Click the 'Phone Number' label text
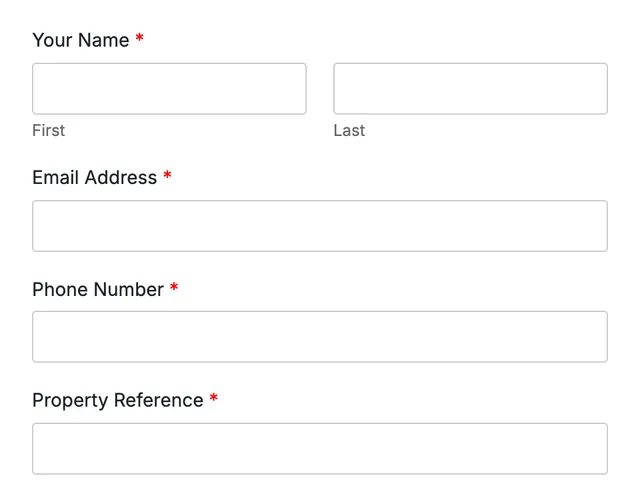The height and width of the screenshot is (480, 640). click(x=98, y=289)
